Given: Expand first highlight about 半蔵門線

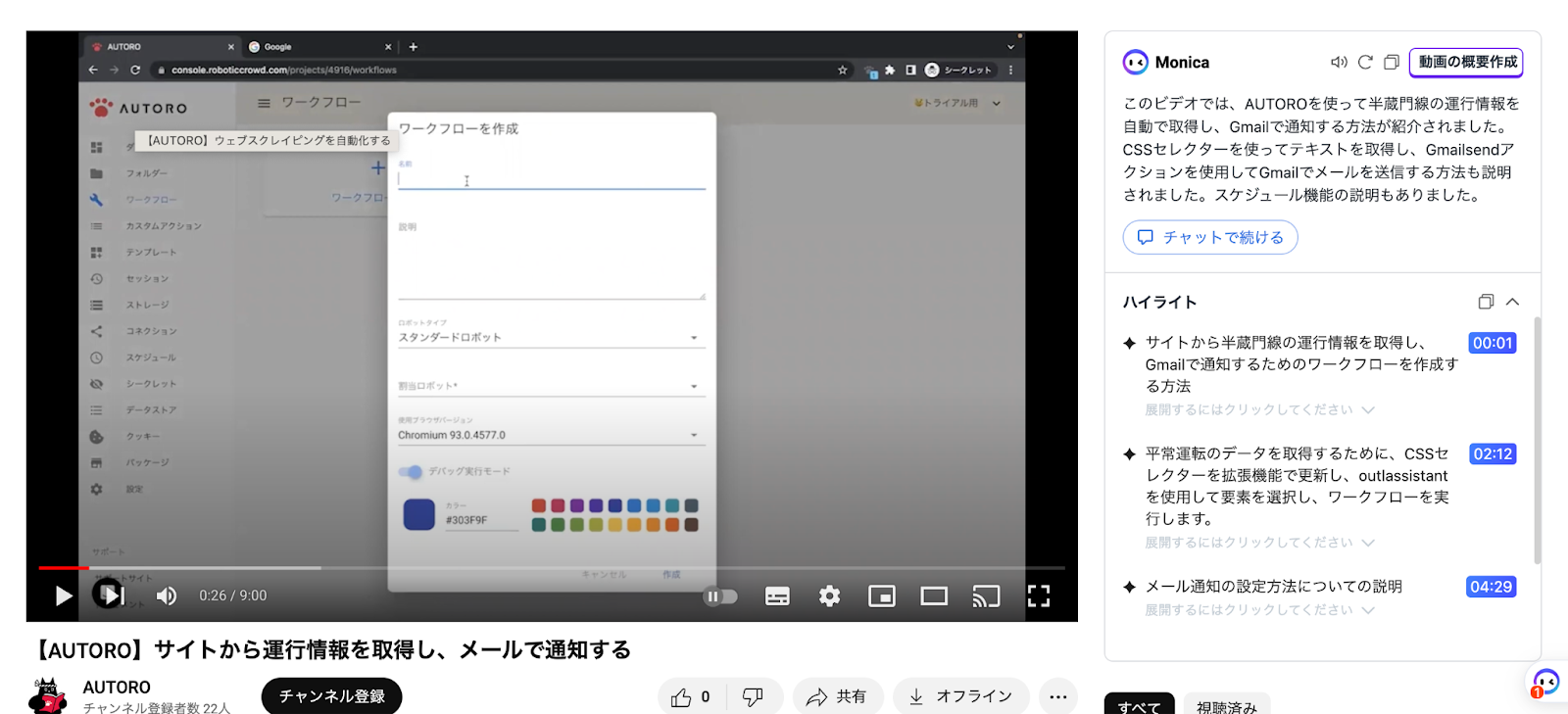Looking at the screenshot, I should [1259, 409].
